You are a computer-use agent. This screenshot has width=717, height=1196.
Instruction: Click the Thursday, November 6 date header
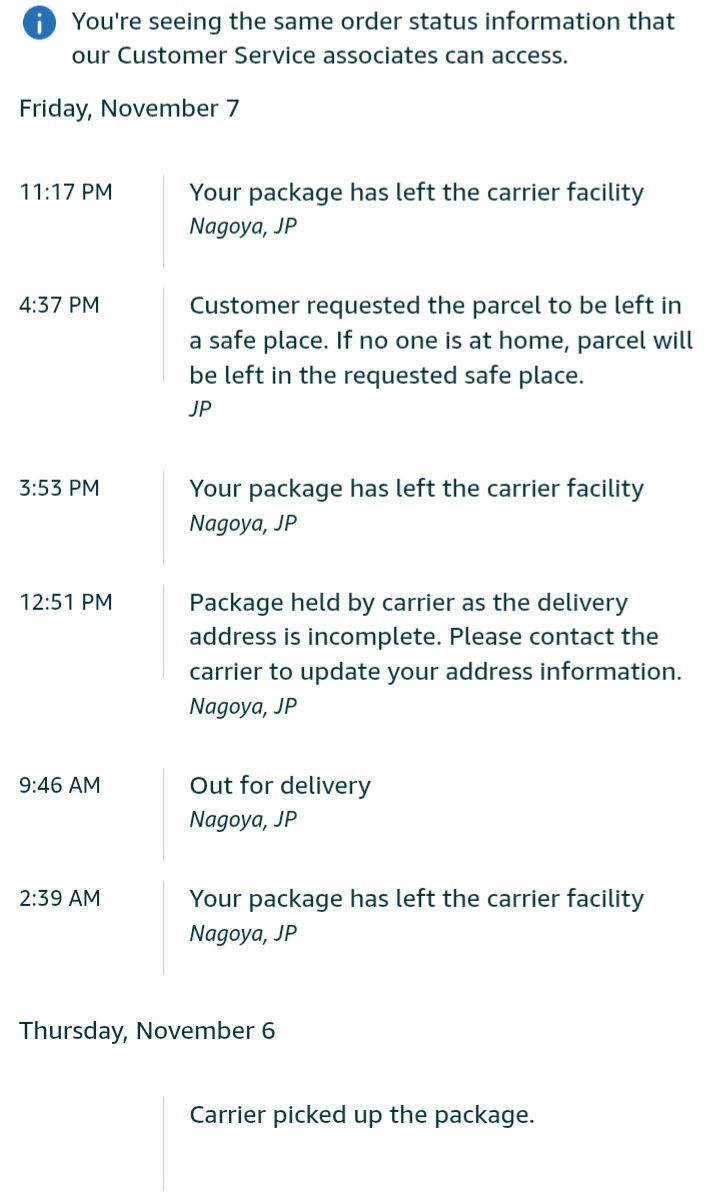[x=147, y=1030]
